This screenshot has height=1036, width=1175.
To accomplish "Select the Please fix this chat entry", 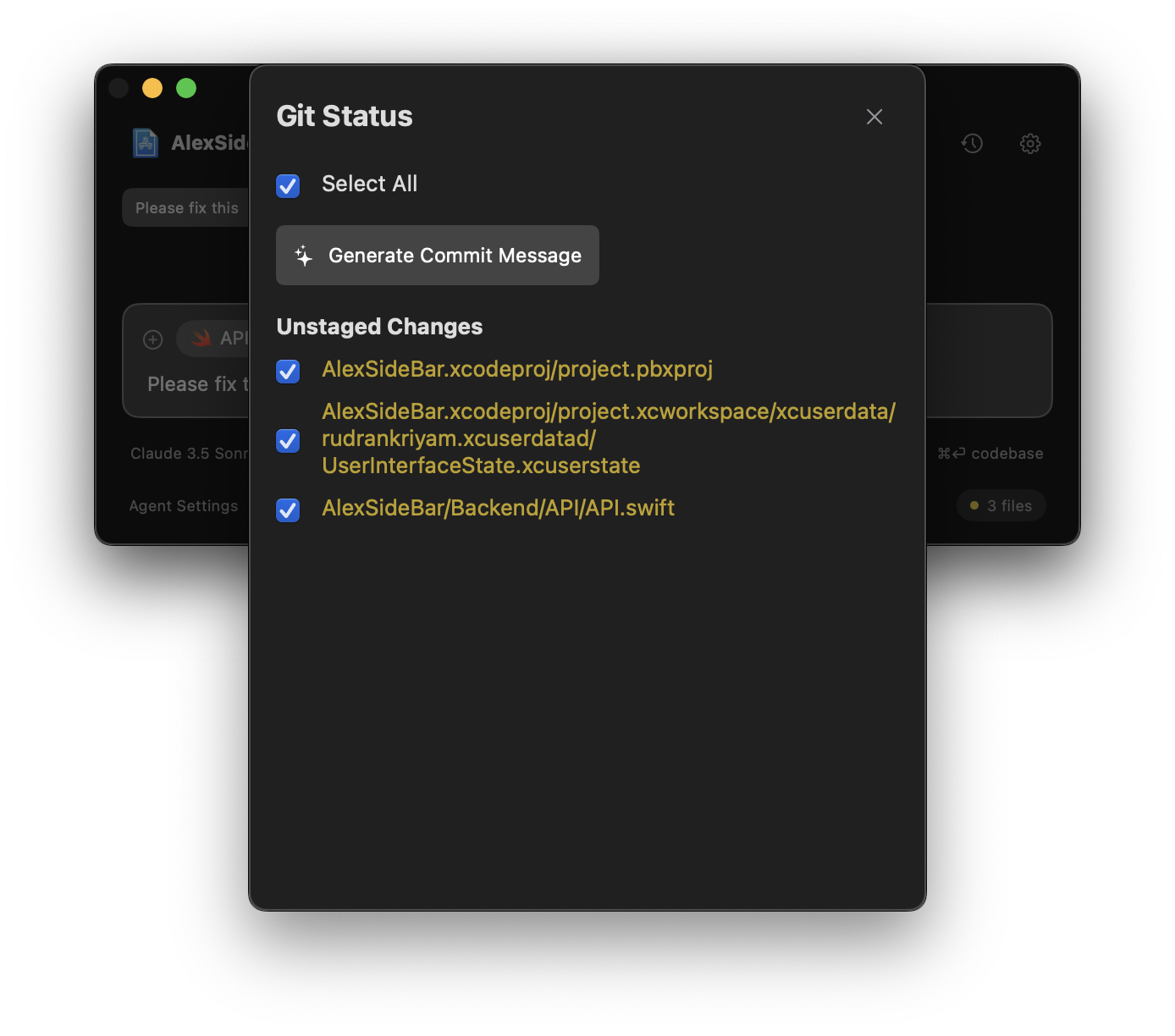I will pyautogui.click(x=186, y=207).
